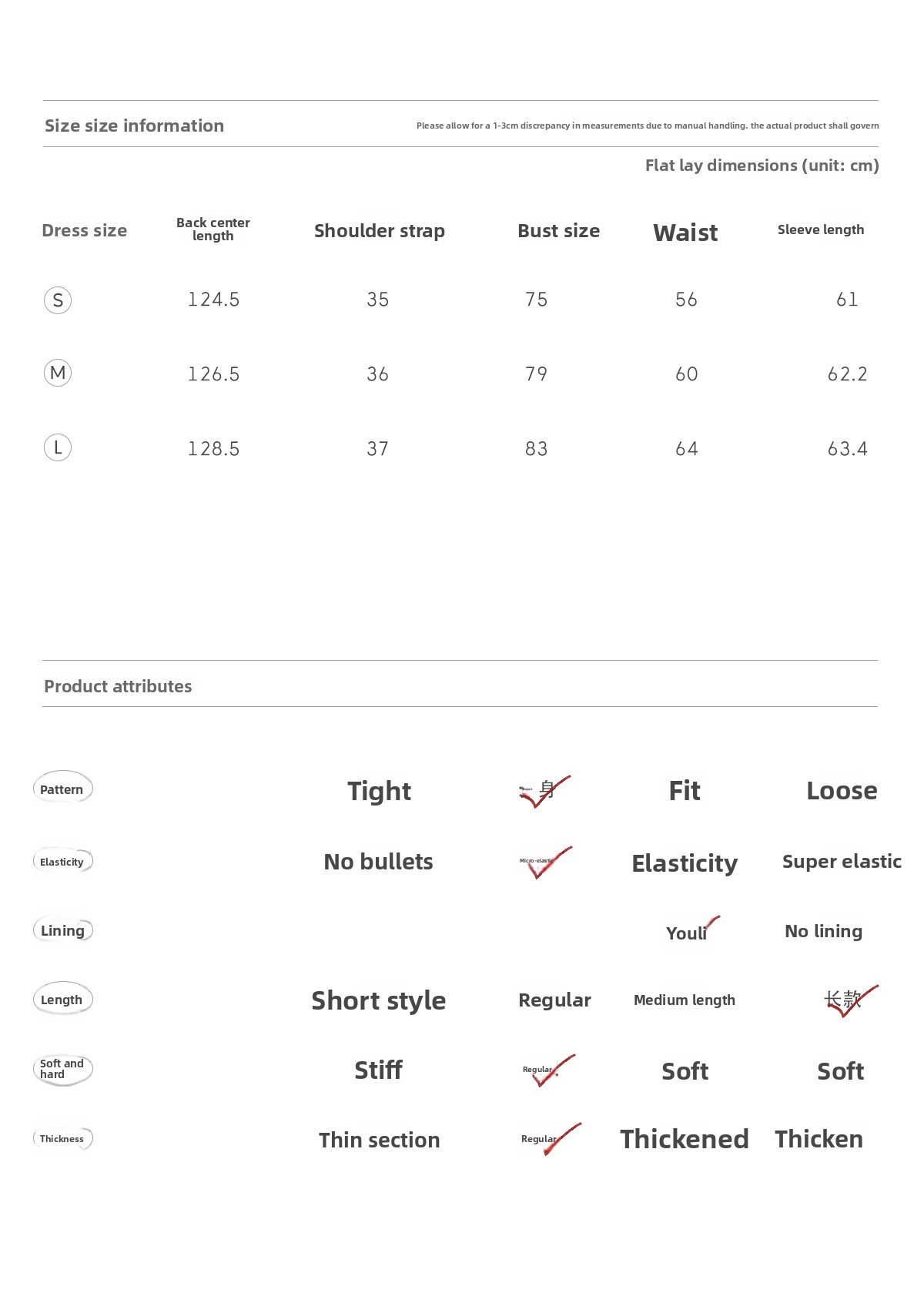Click the Waist column header

click(x=685, y=233)
